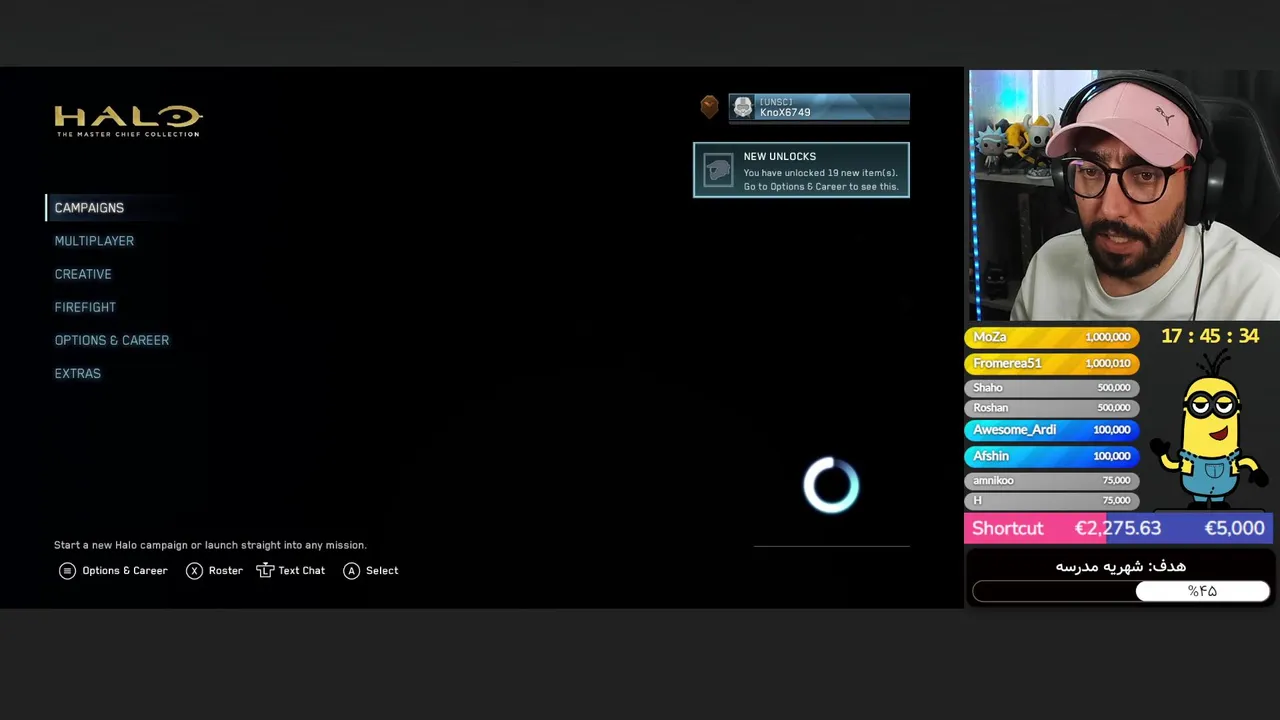The height and width of the screenshot is (720, 1280).
Task: Click the X Roster button icon
Action: click(x=194, y=571)
